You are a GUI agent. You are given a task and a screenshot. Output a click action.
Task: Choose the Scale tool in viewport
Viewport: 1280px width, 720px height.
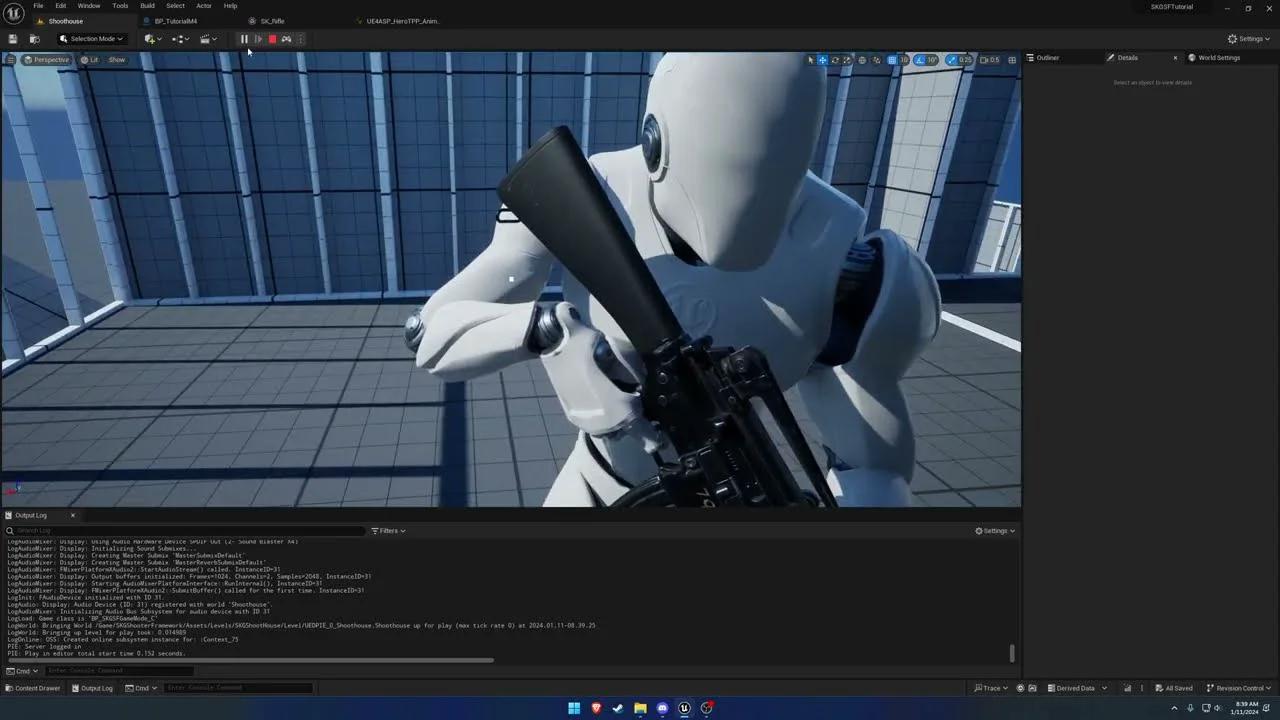point(847,60)
